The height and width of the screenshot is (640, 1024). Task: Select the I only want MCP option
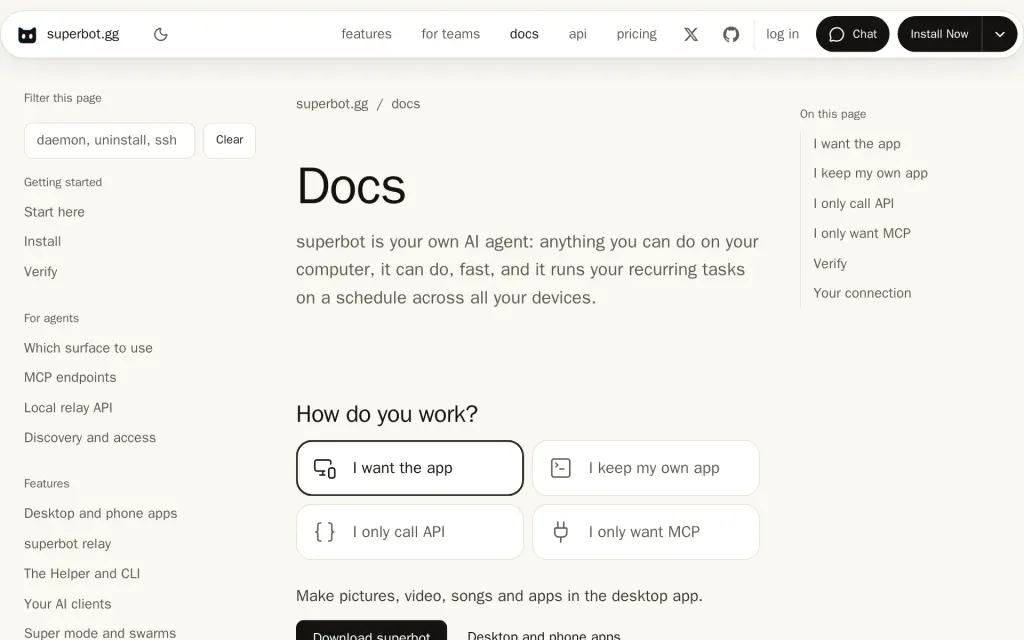tap(645, 532)
